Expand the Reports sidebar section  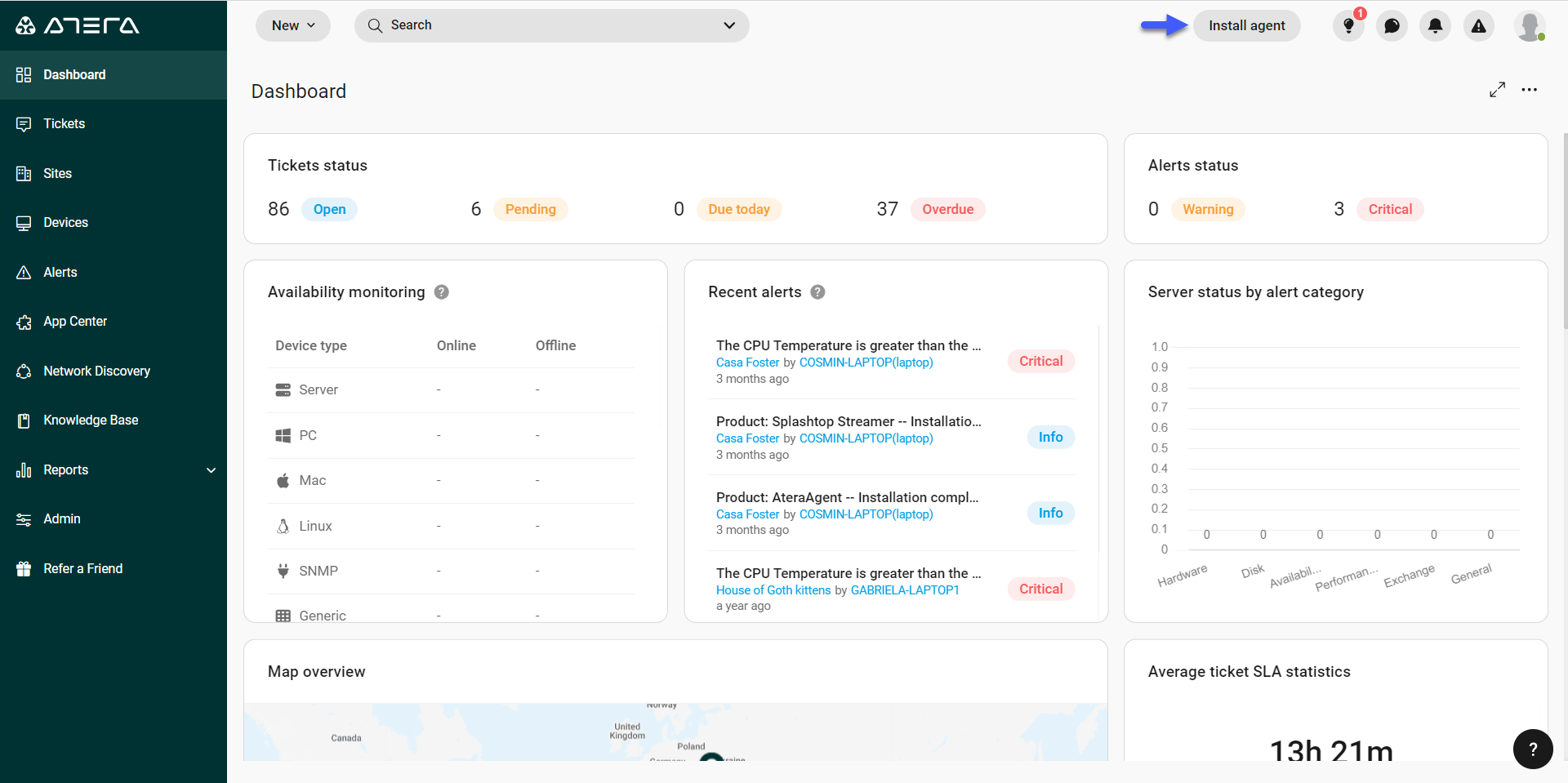pyautogui.click(x=211, y=470)
